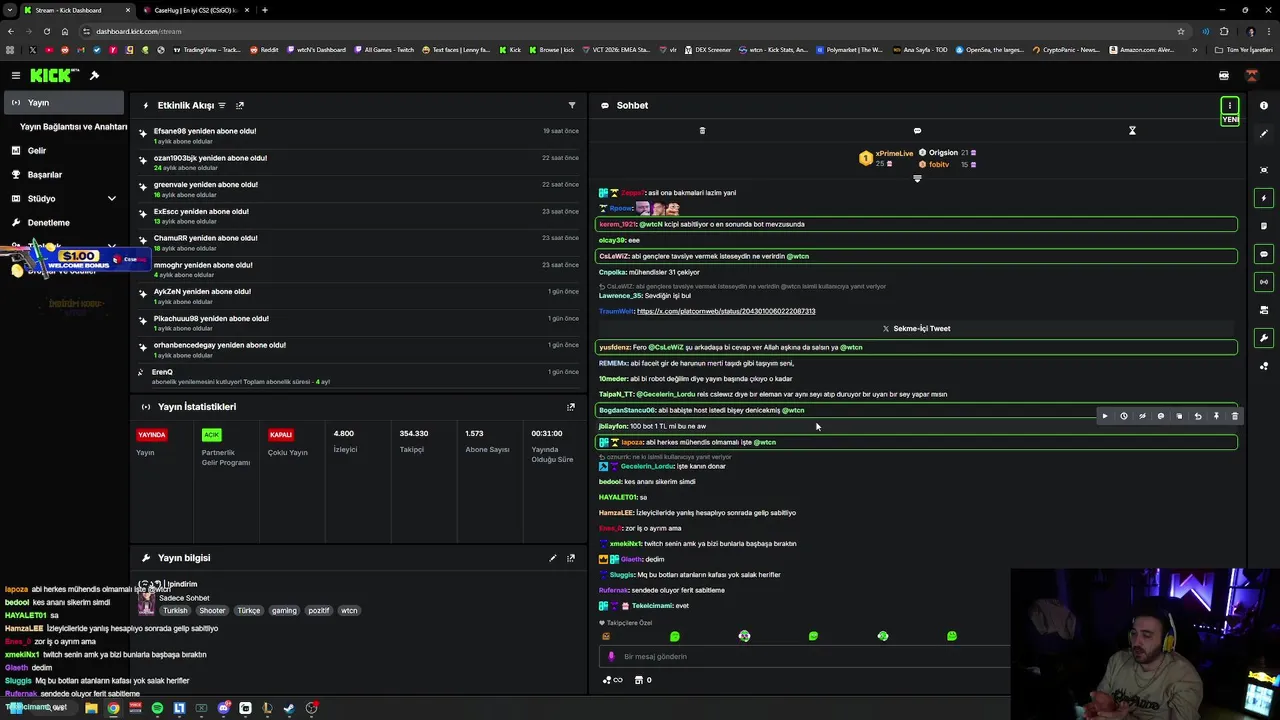Toggle the broadcast signal icon in right sidebar
The image size is (1280, 720).
(x=1264, y=282)
